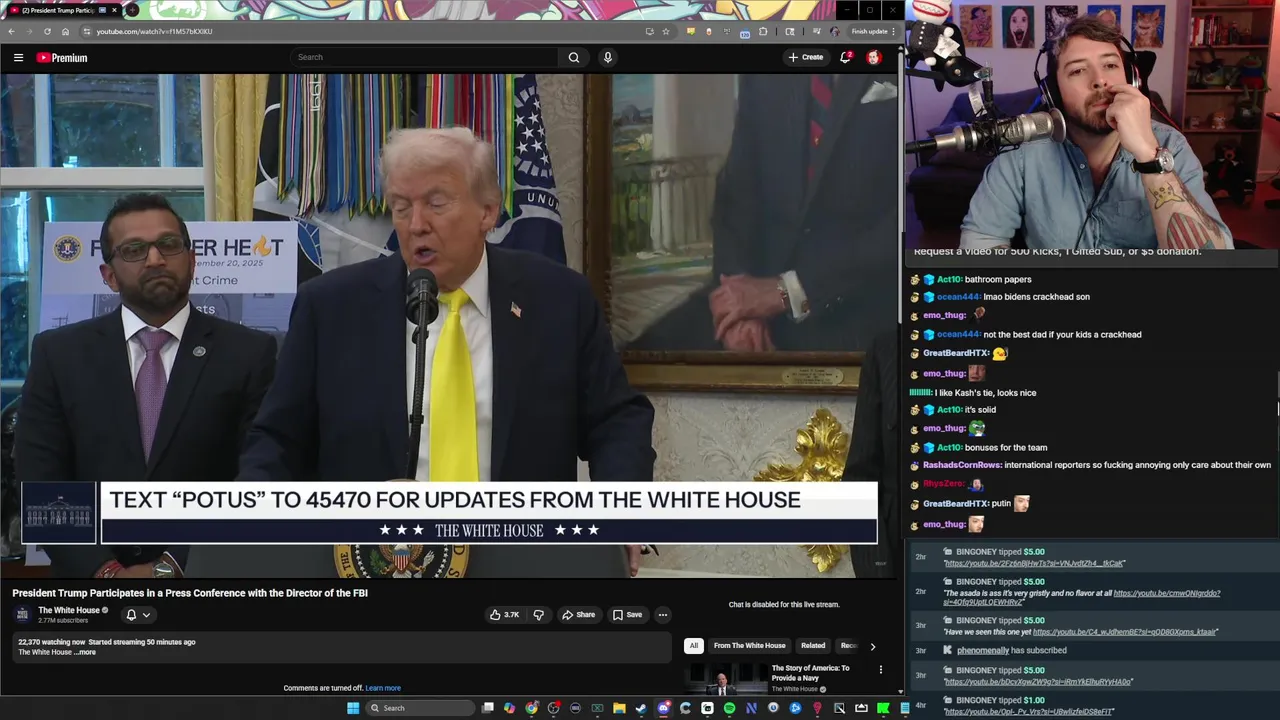
Task: Select the All filter chip
Action: 694,646
